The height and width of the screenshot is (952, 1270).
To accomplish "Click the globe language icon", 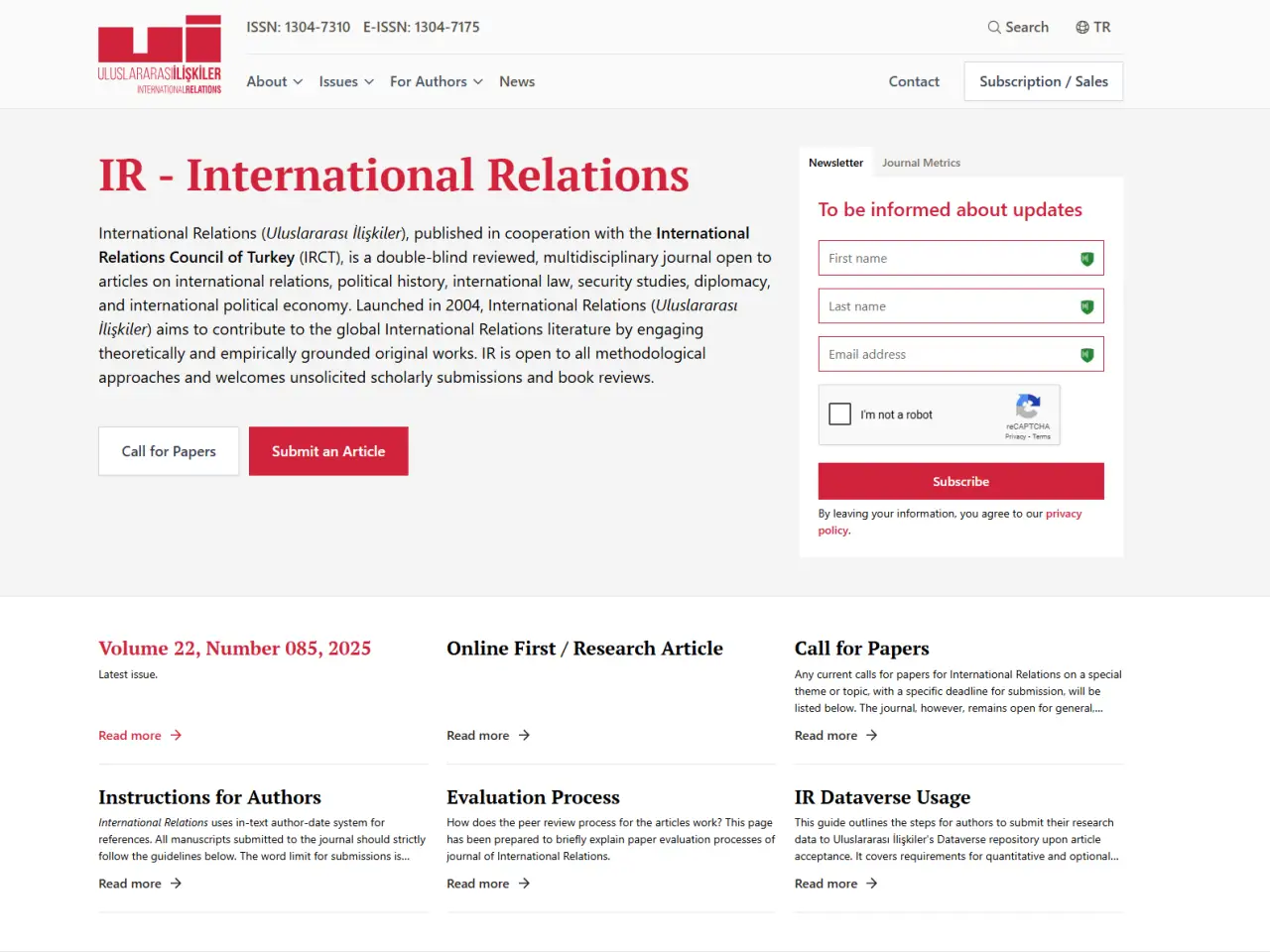I will (x=1082, y=28).
